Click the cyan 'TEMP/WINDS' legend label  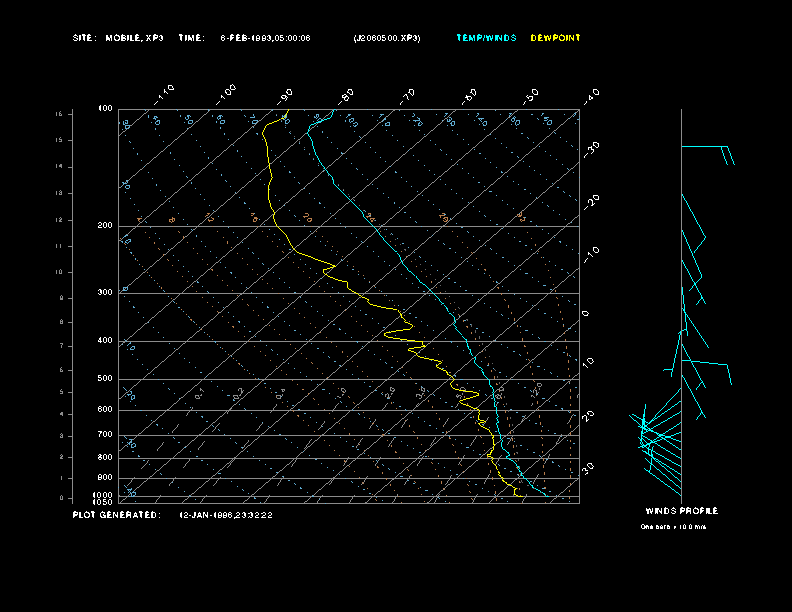pos(486,38)
